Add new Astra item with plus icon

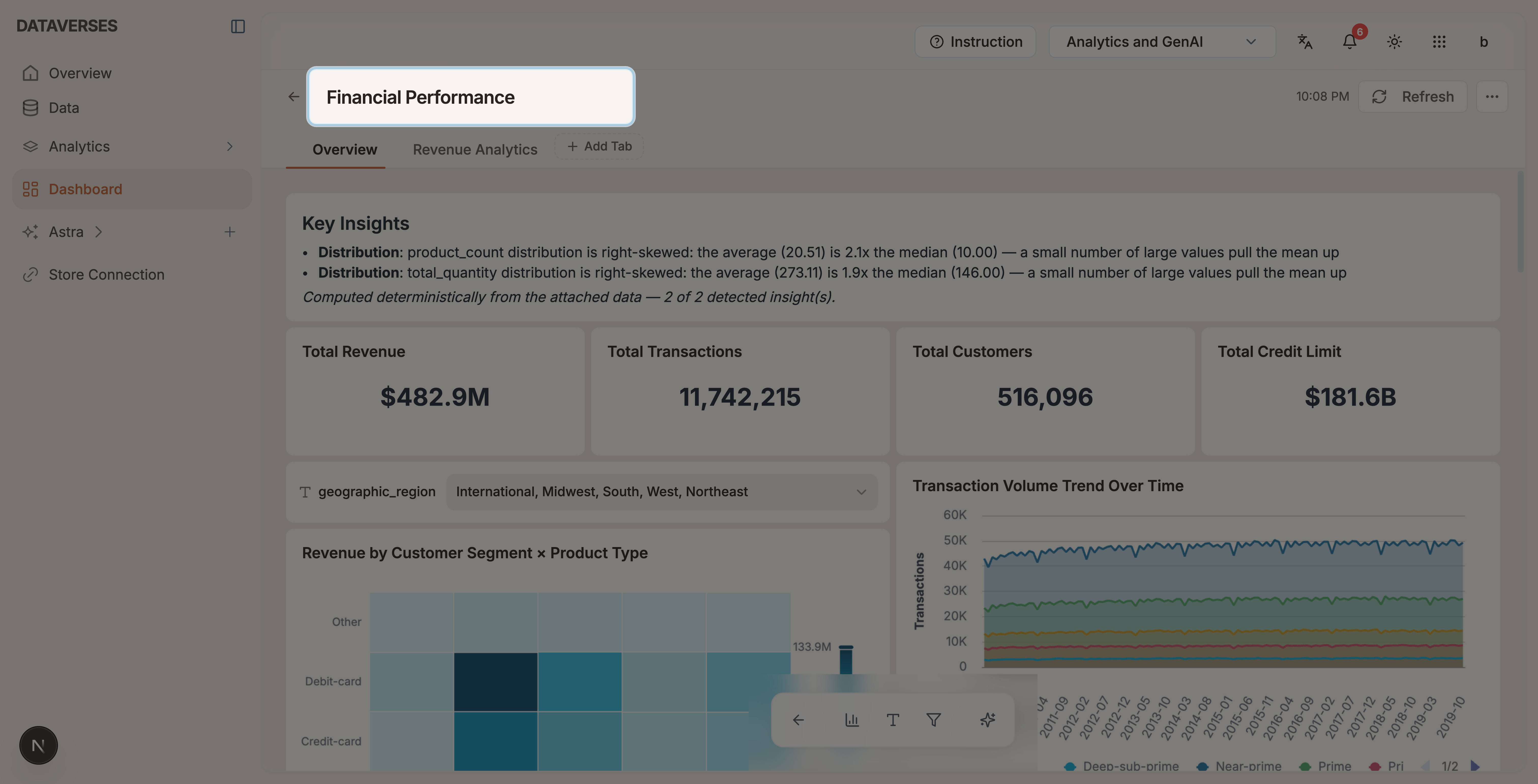230,232
